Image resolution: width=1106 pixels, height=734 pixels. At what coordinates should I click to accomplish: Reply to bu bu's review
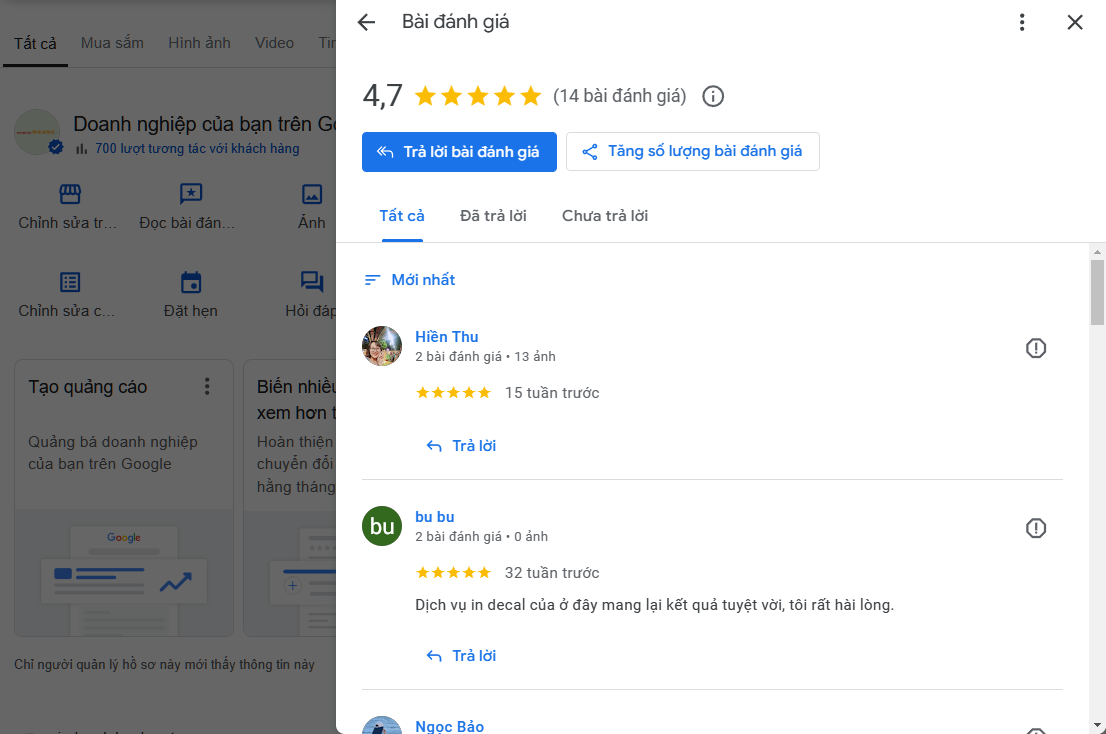click(x=461, y=656)
